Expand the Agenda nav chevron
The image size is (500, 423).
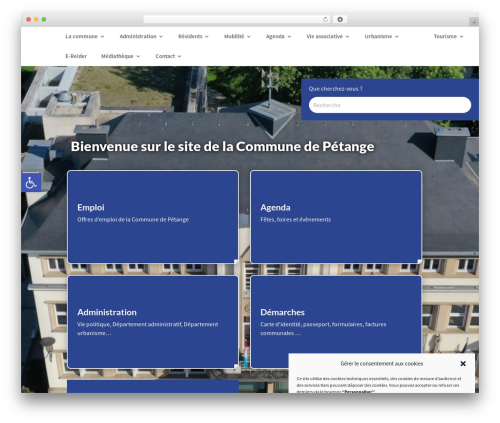(289, 37)
